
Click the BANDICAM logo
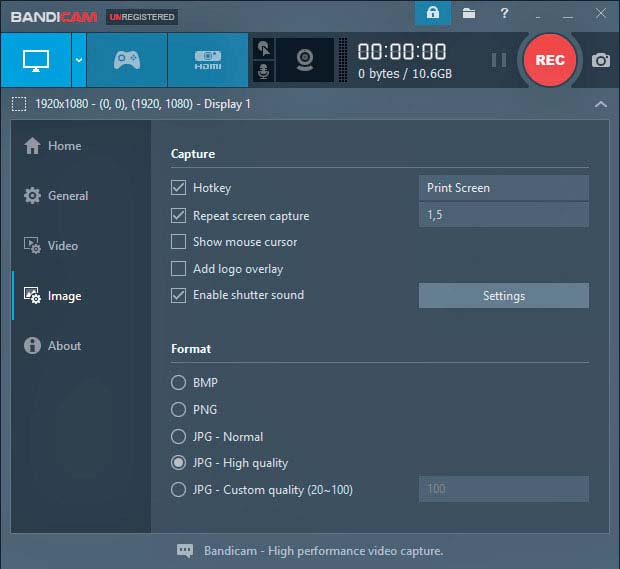pos(54,17)
